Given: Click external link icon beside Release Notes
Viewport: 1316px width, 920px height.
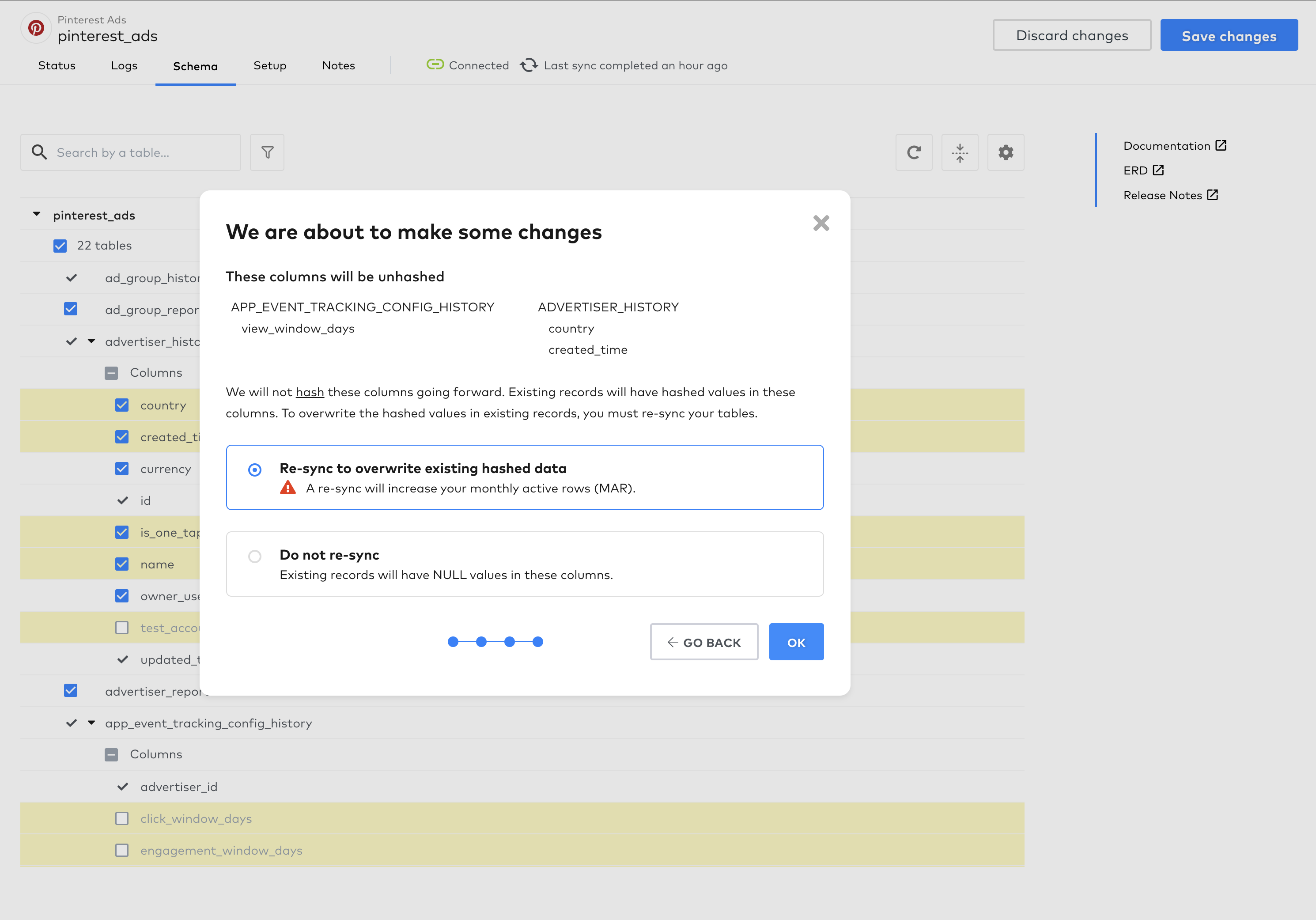Looking at the screenshot, I should coord(1212,195).
